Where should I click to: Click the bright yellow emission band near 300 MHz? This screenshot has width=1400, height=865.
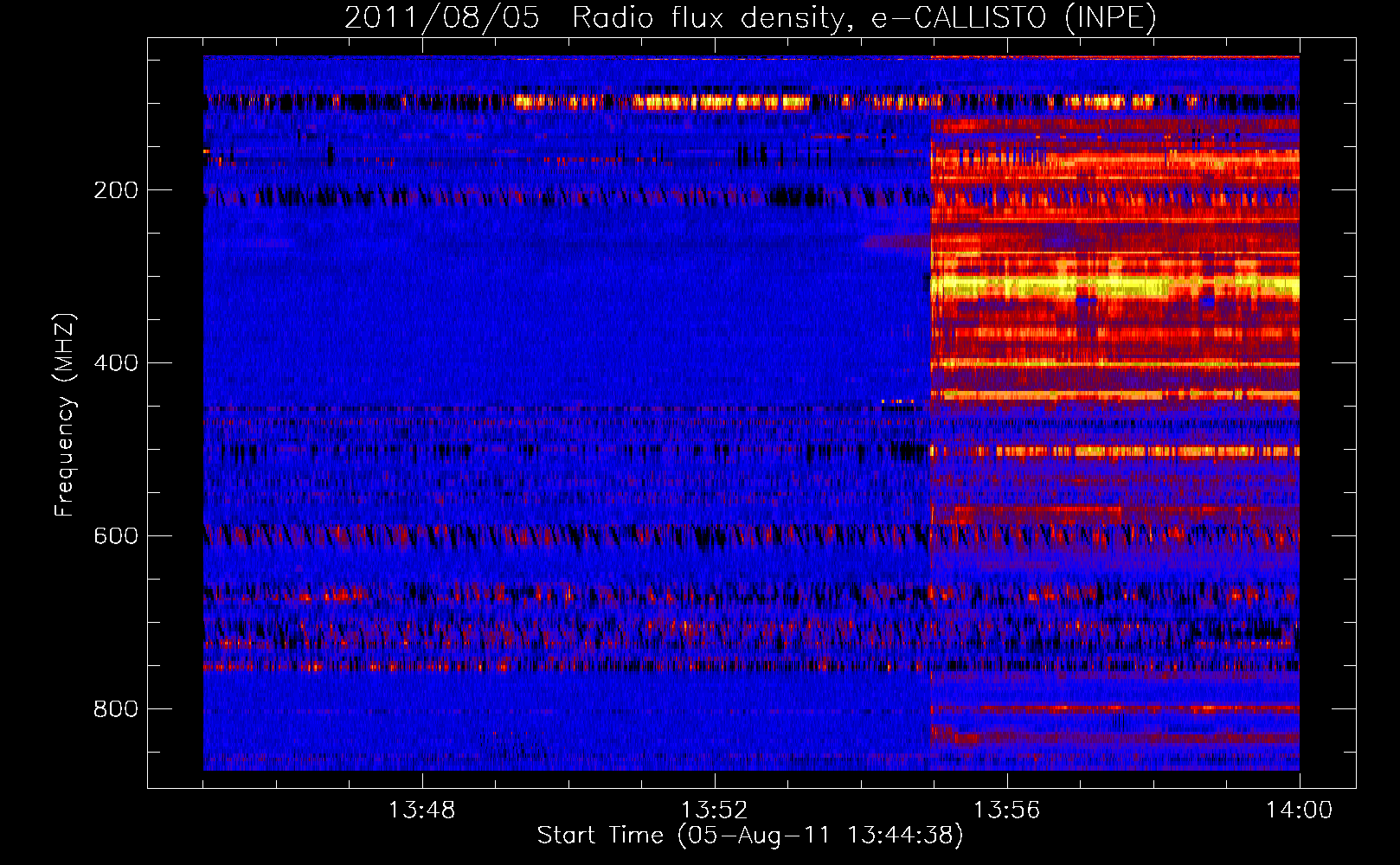coord(1114,286)
